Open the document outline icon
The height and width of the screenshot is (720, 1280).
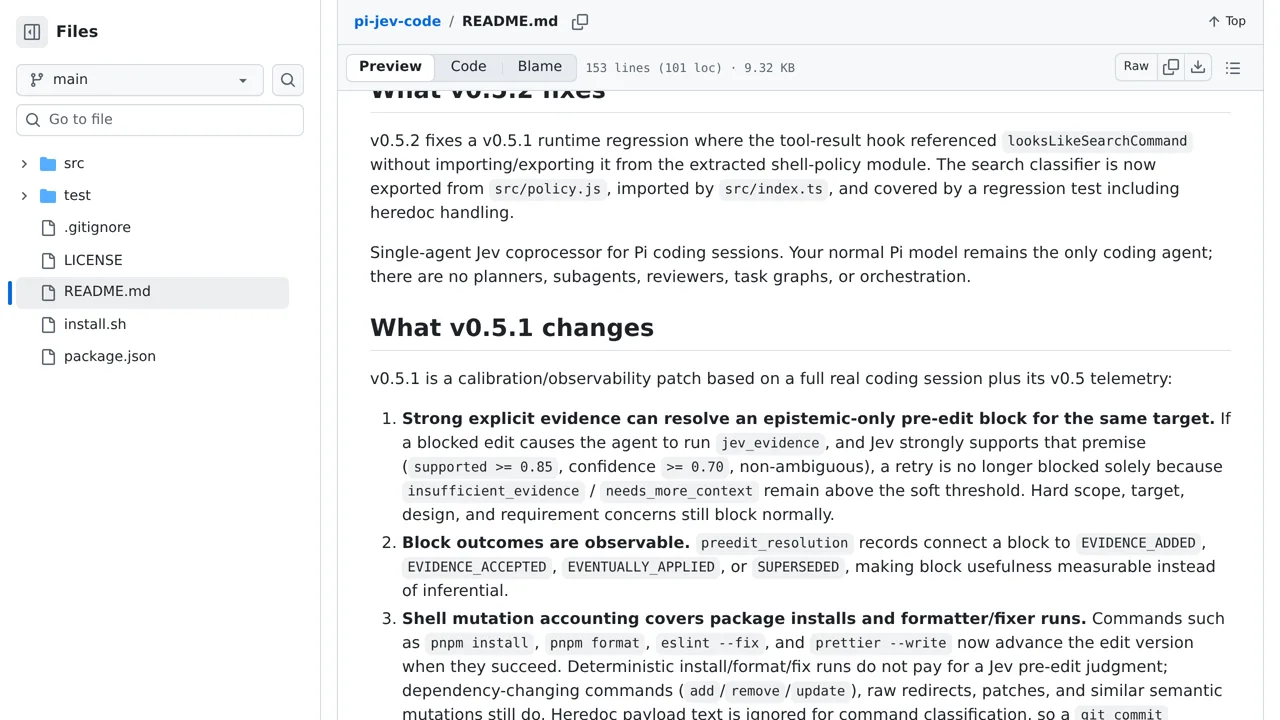(x=1233, y=68)
